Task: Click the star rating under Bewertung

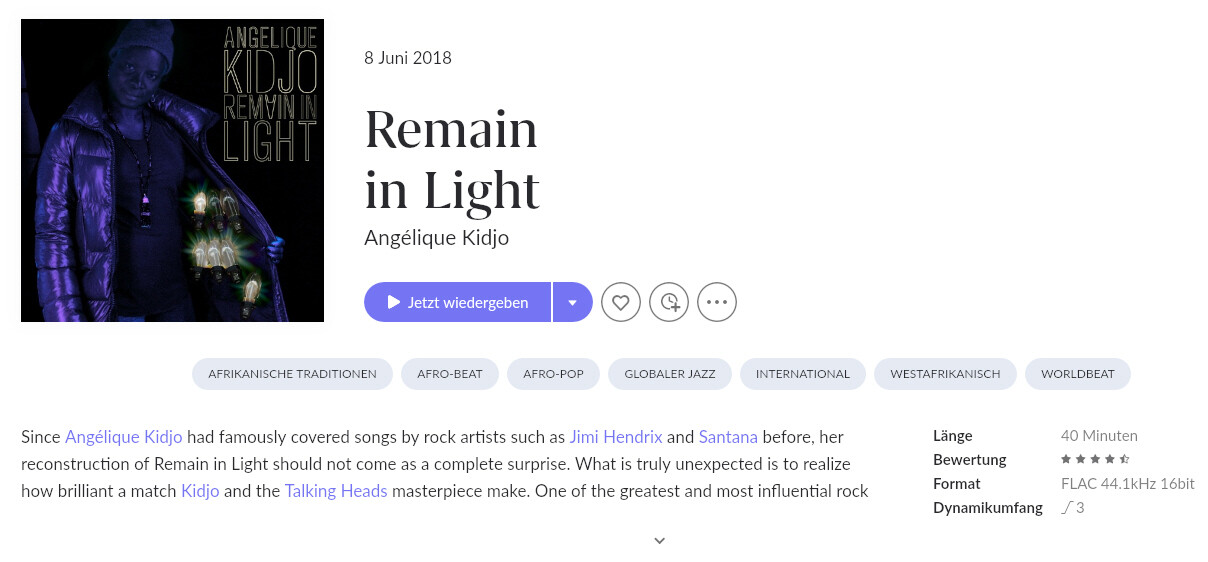Action: point(1095,460)
